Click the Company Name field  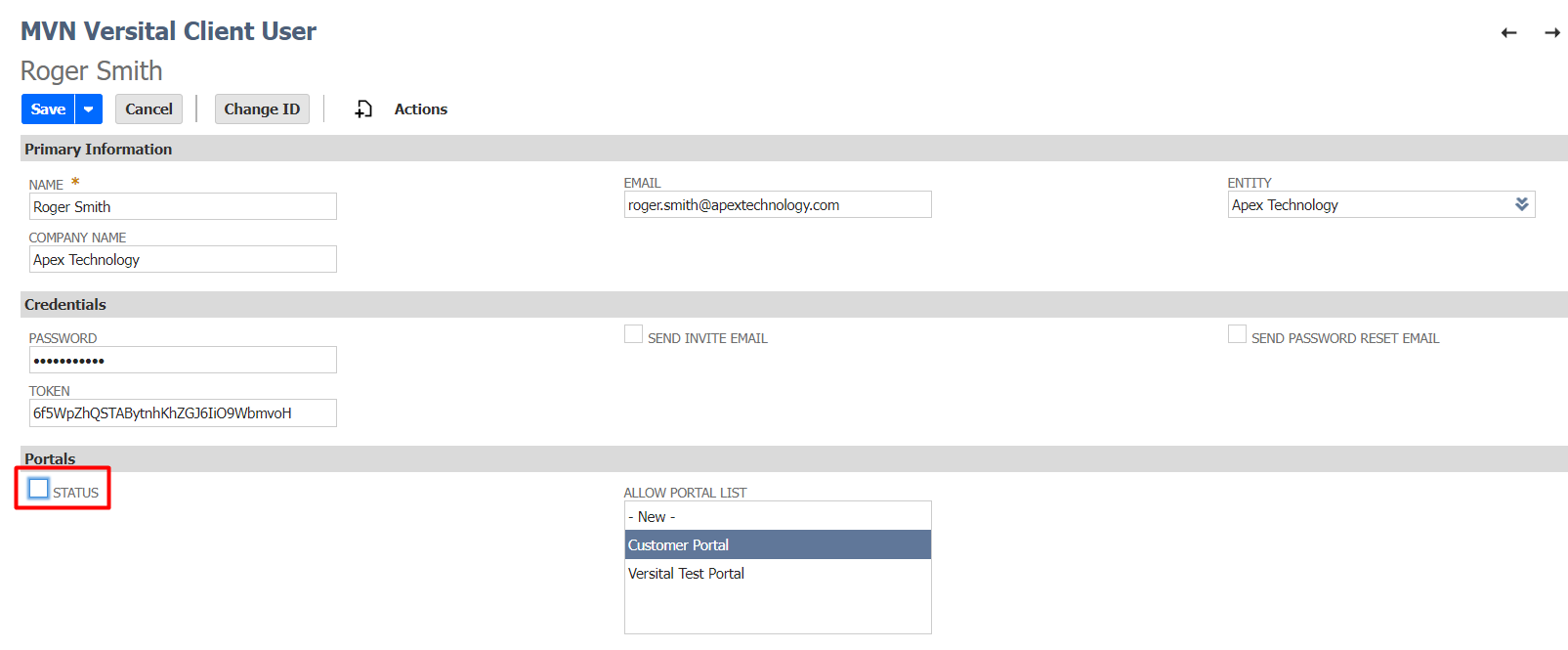(183, 259)
